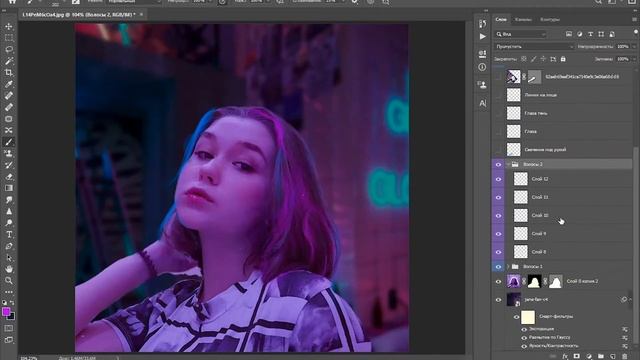Create a new layer group icon
Image resolution: width=640 pixels, height=360 pixels.
pyautogui.click(x=600, y=356)
